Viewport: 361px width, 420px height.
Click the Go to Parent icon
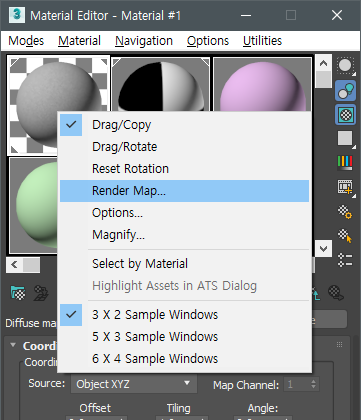click(315, 293)
